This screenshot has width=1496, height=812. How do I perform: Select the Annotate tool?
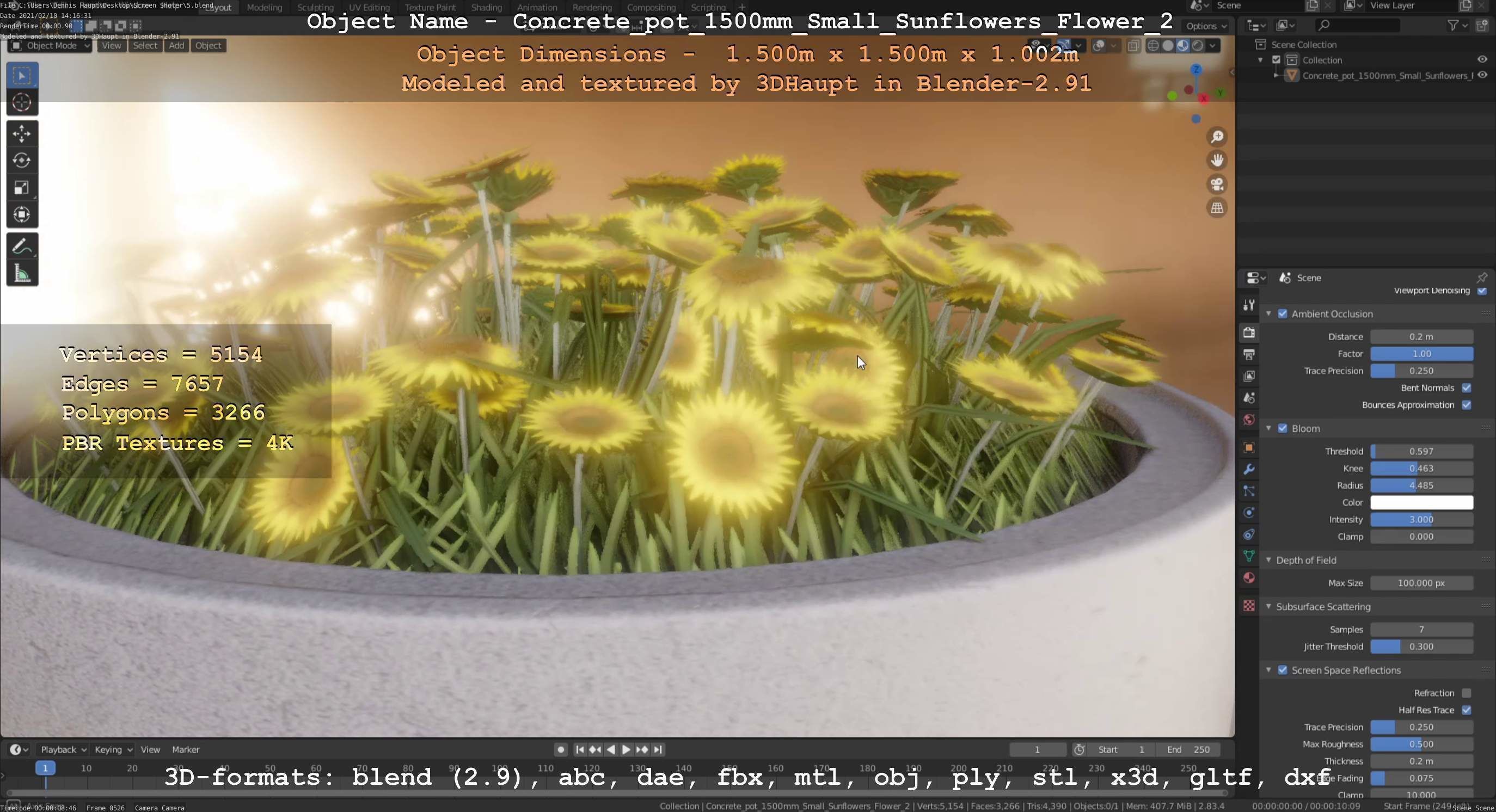coord(22,247)
